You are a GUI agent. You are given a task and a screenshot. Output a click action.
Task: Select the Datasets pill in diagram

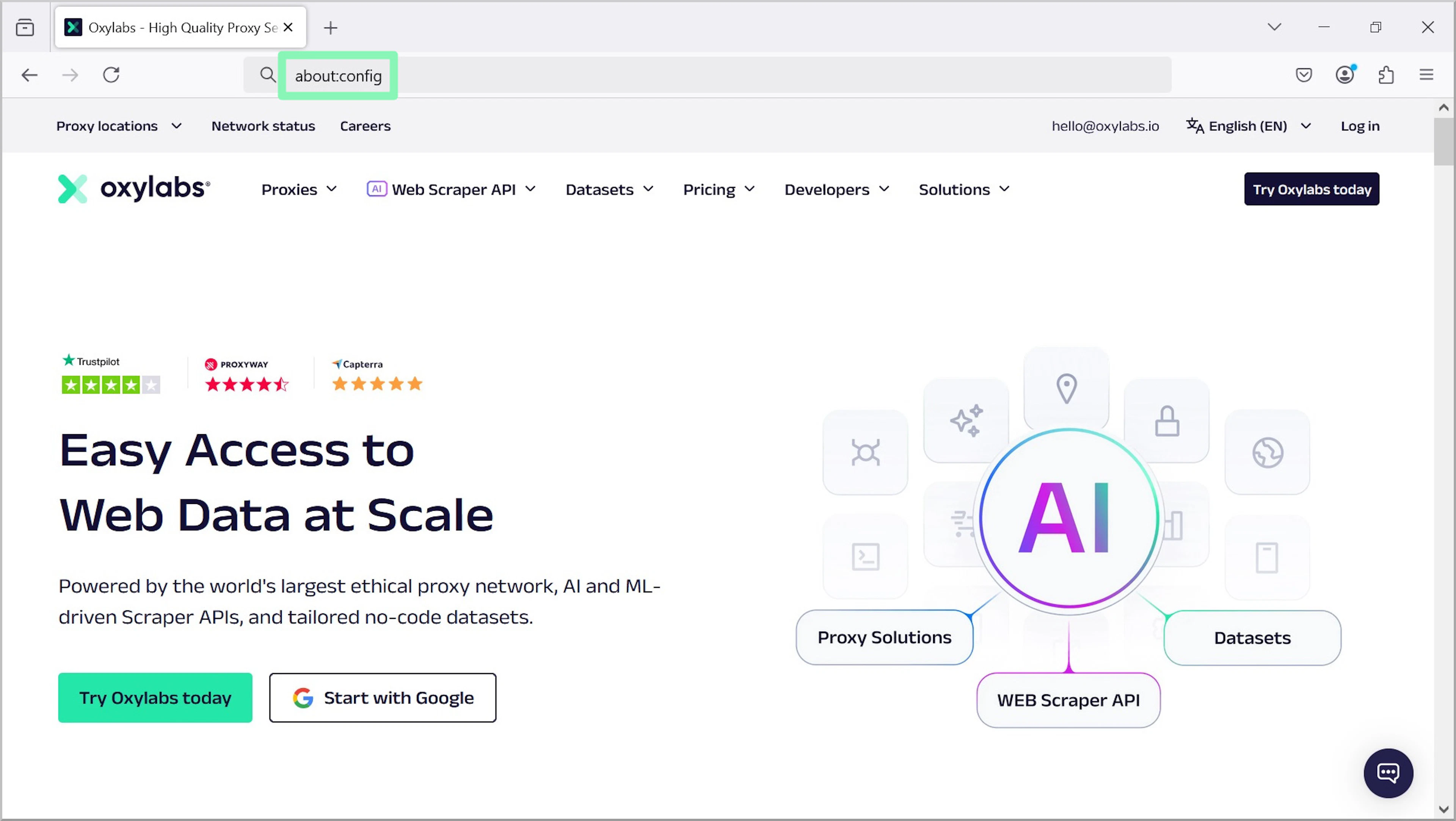point(1252,638)
